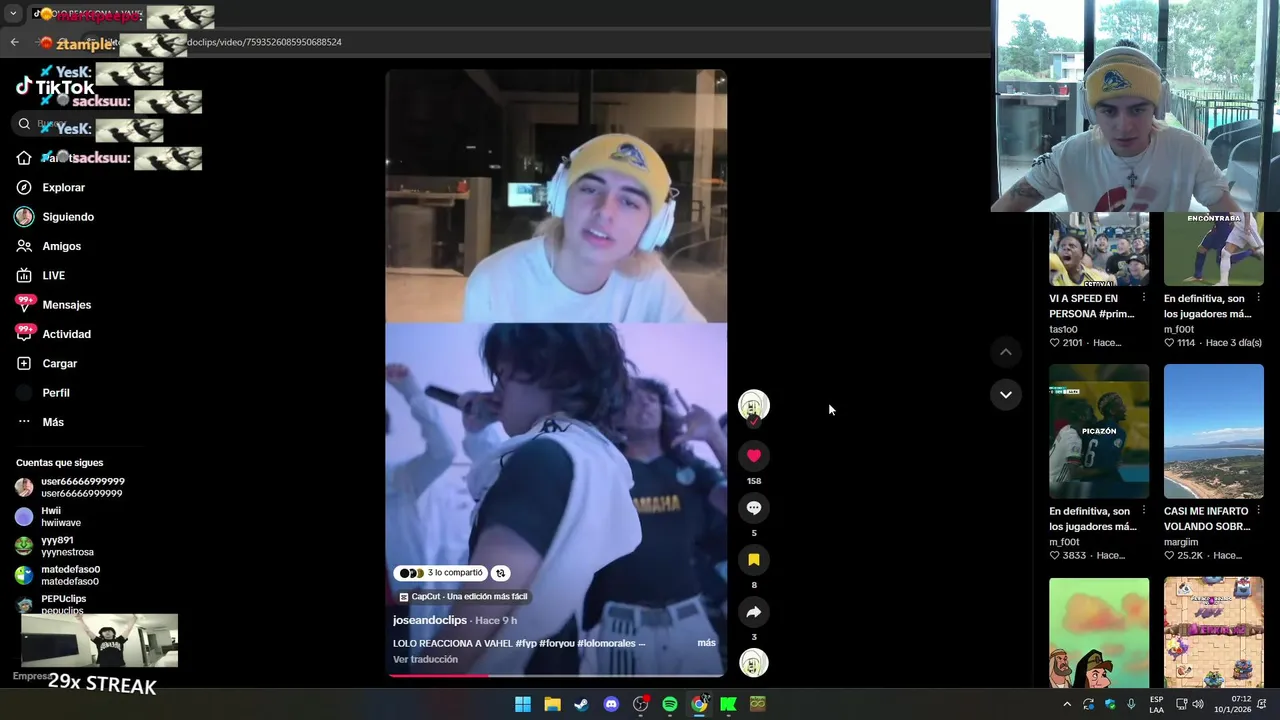Image resolution: width=1280 pixels, height=720 pixels.
Task: Open the spinning sound disc icon
Action: coord(754,663)
